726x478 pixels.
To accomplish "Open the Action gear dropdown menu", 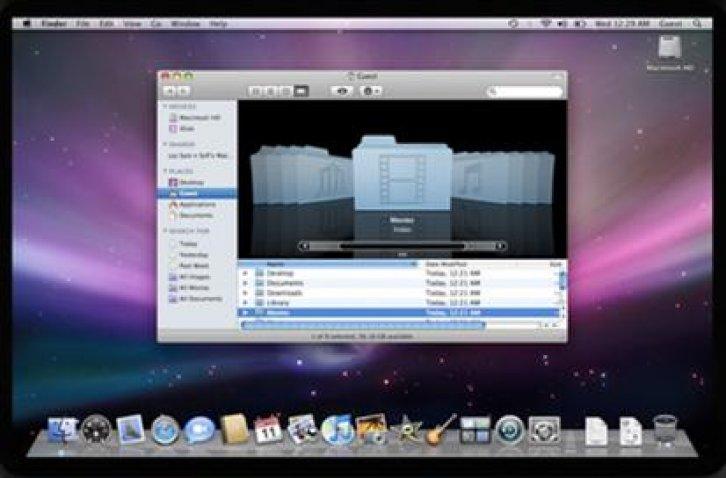I will coord(371,91).
